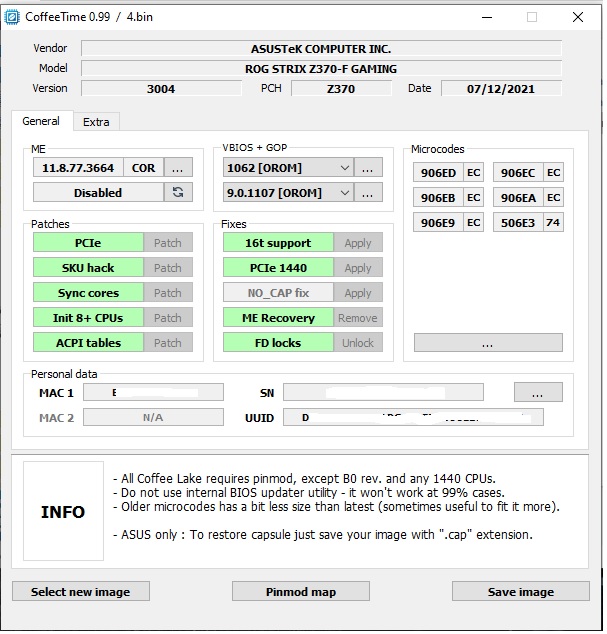Click the ME Recovery status label
This screenshot has width=607, height=634.
point(278,318)
